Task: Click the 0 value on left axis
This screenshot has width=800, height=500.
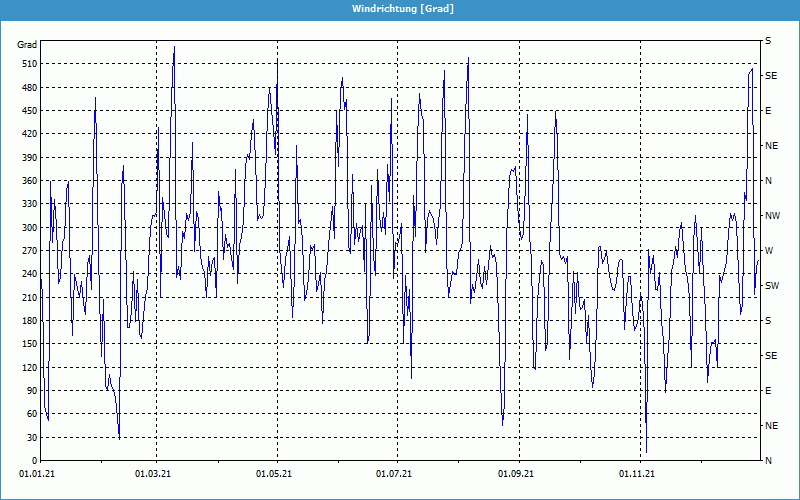Action: pyautogui.click(x=33, y=461)
